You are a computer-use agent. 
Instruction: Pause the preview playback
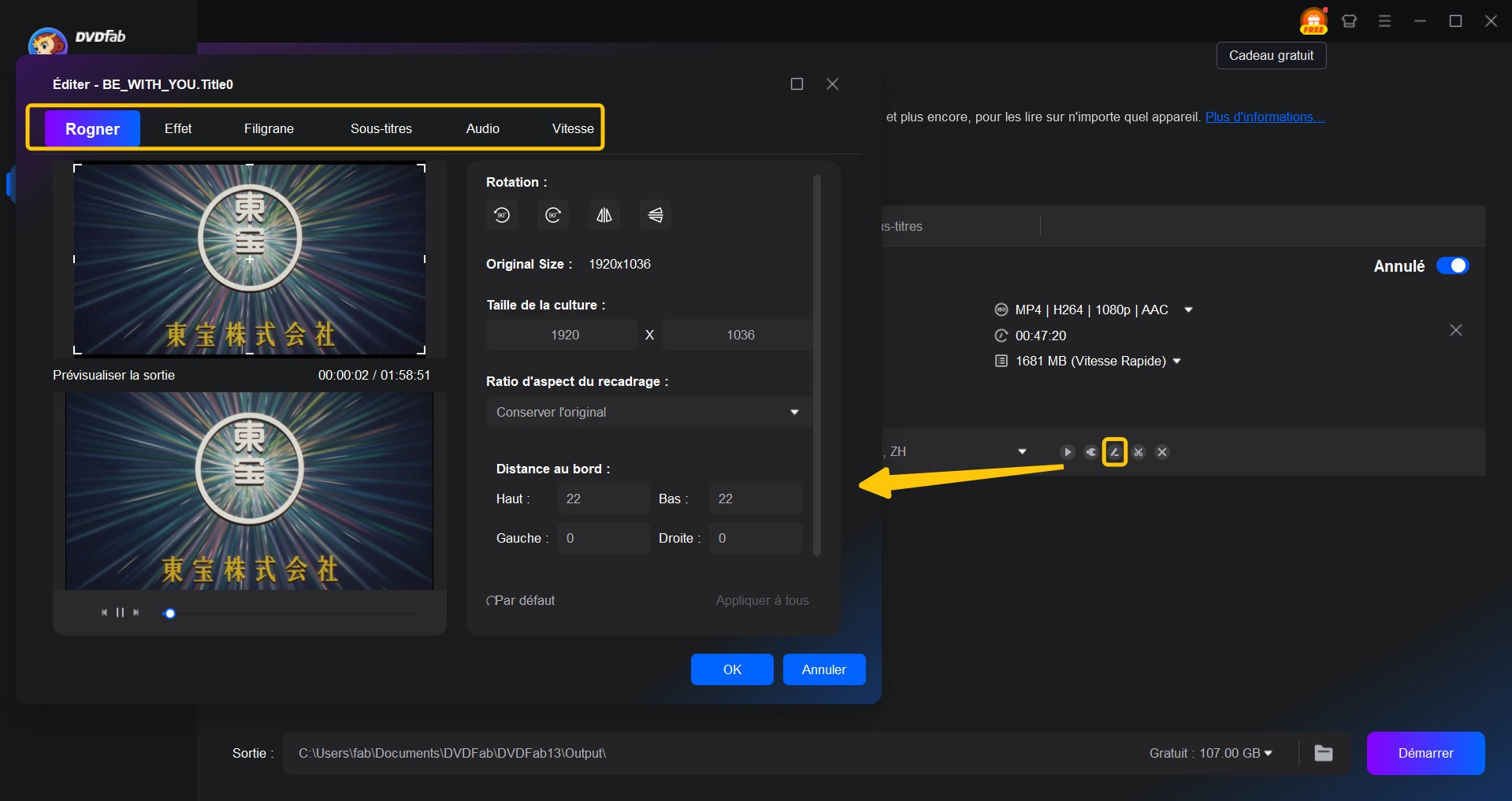coord(120,612)
